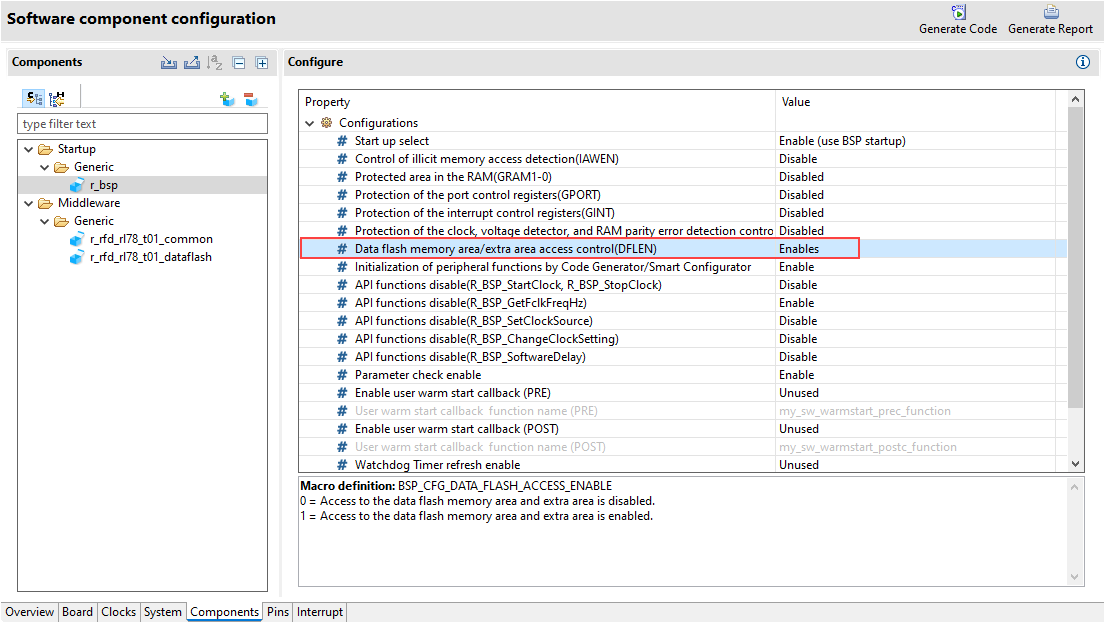Click the r_bsp component cube icon

pos(77,185)
